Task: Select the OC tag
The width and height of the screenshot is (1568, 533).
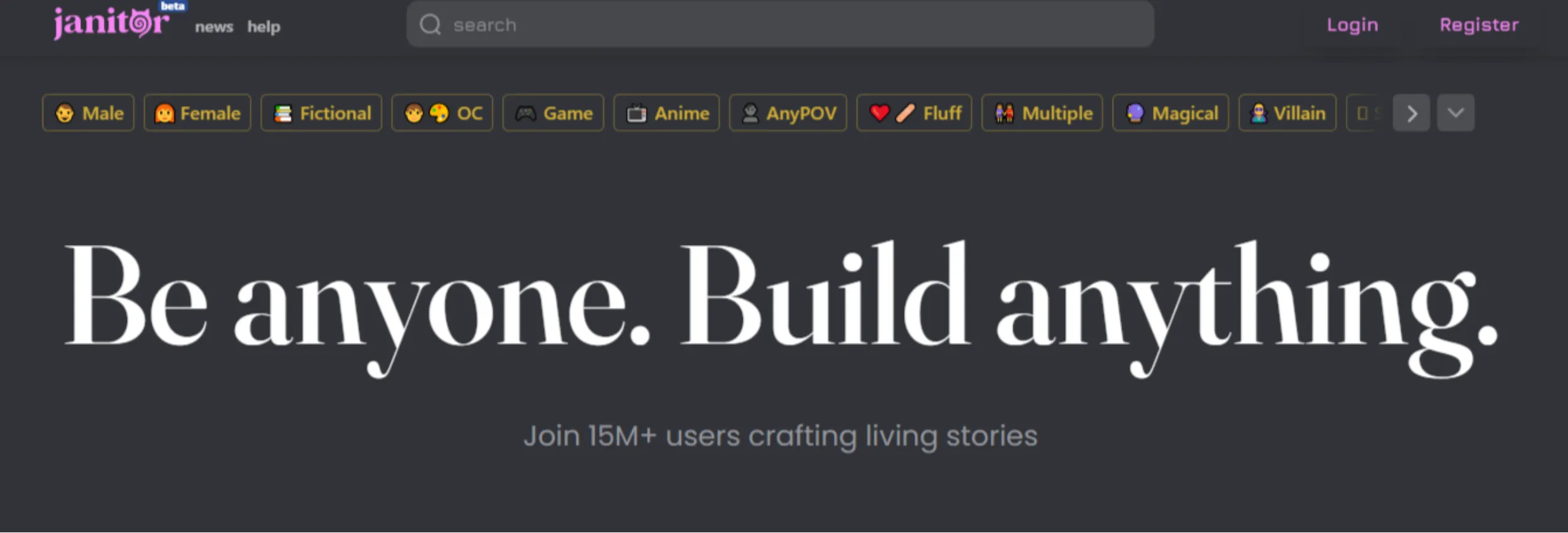Action: click(442, 113)
